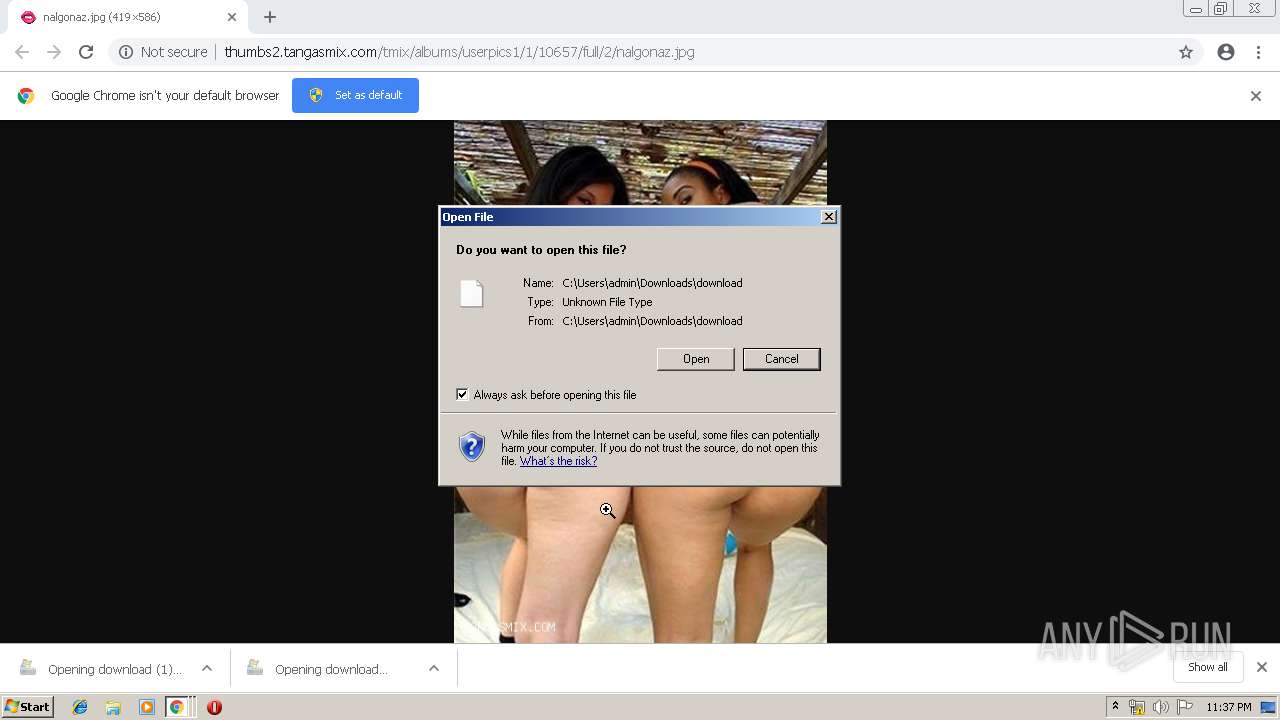The width and height of the screenshot is (1280, 720).
Task: Click the browser back arrow
Action: tap(22, 52)
